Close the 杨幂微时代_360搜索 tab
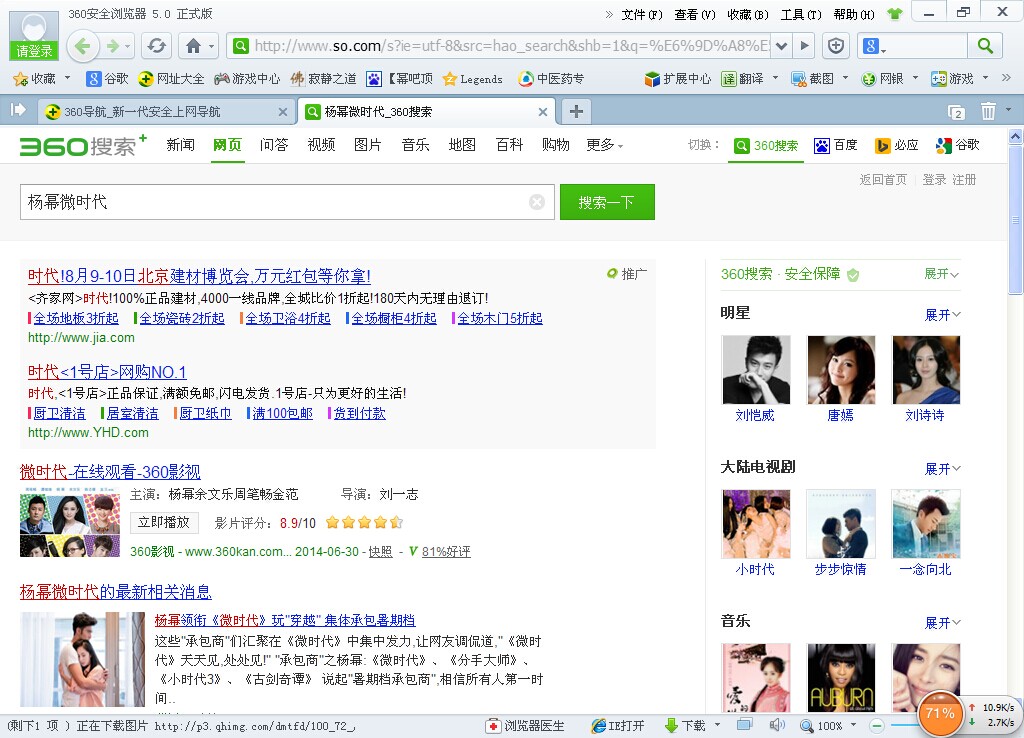This screenshot has height=738, width=1024. (x=543, y=112)
